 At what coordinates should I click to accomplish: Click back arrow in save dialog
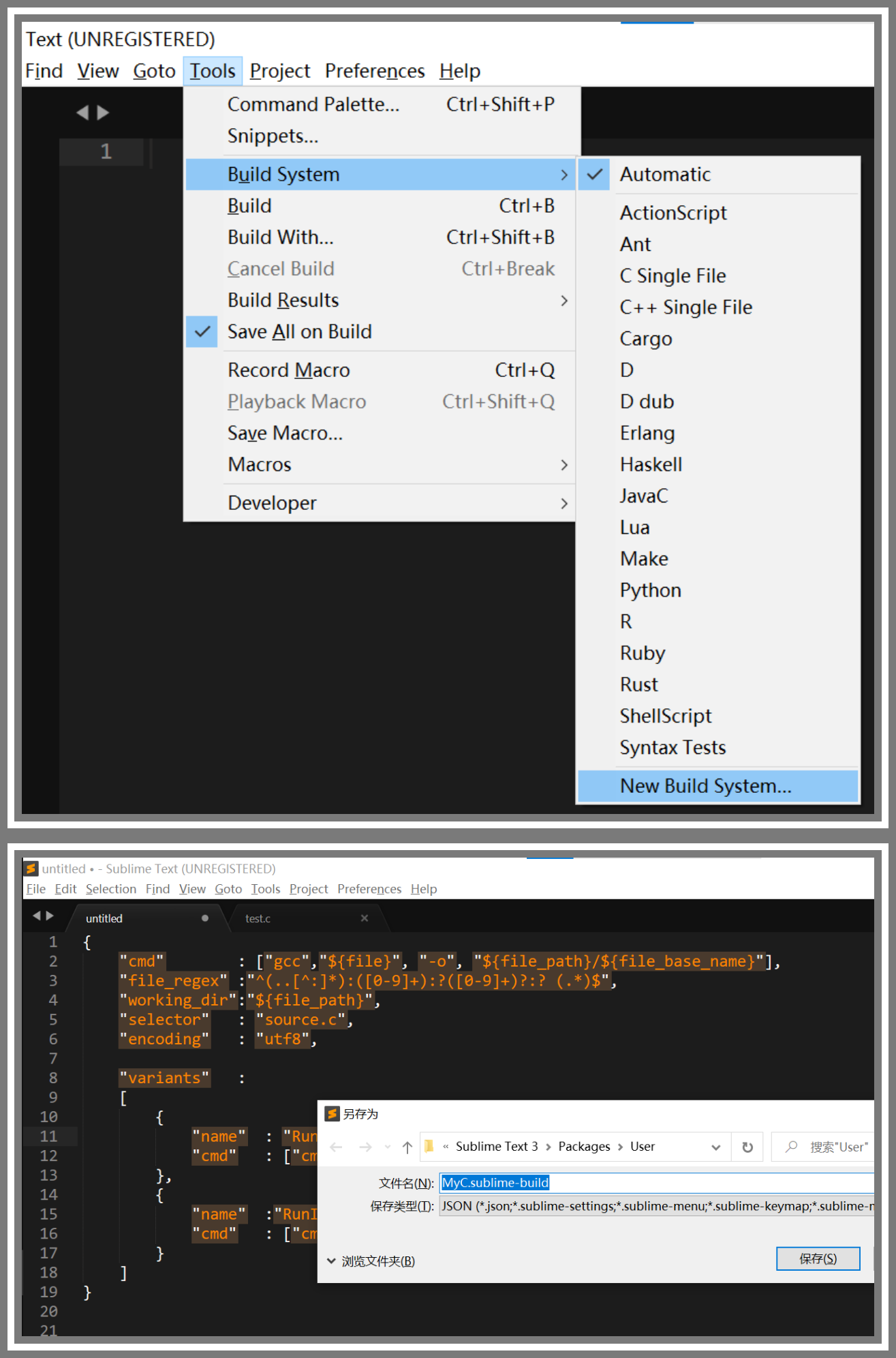pos(336,1147)
